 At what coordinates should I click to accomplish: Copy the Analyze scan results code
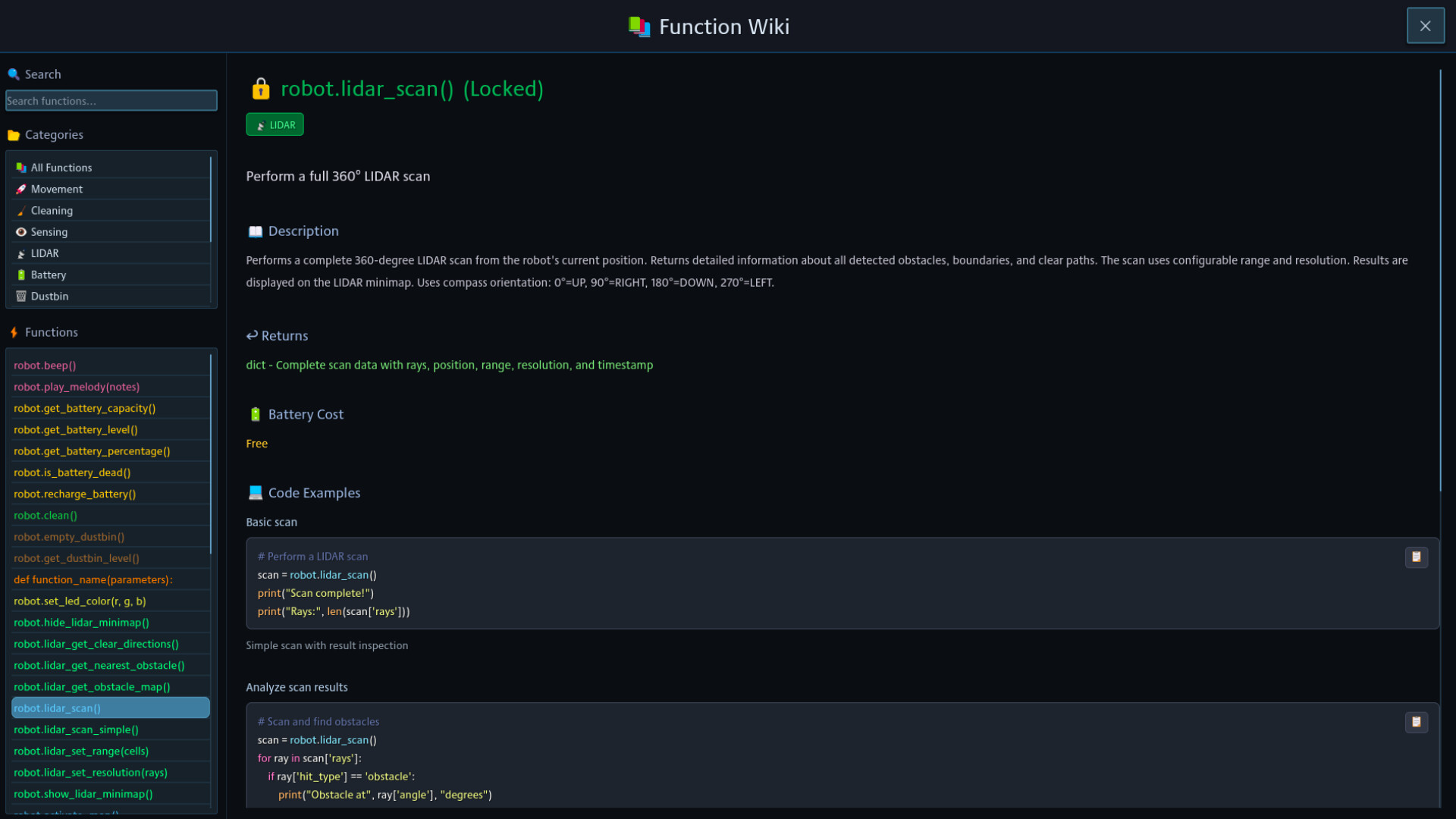pyautogui.click(x=1417, y=722)
